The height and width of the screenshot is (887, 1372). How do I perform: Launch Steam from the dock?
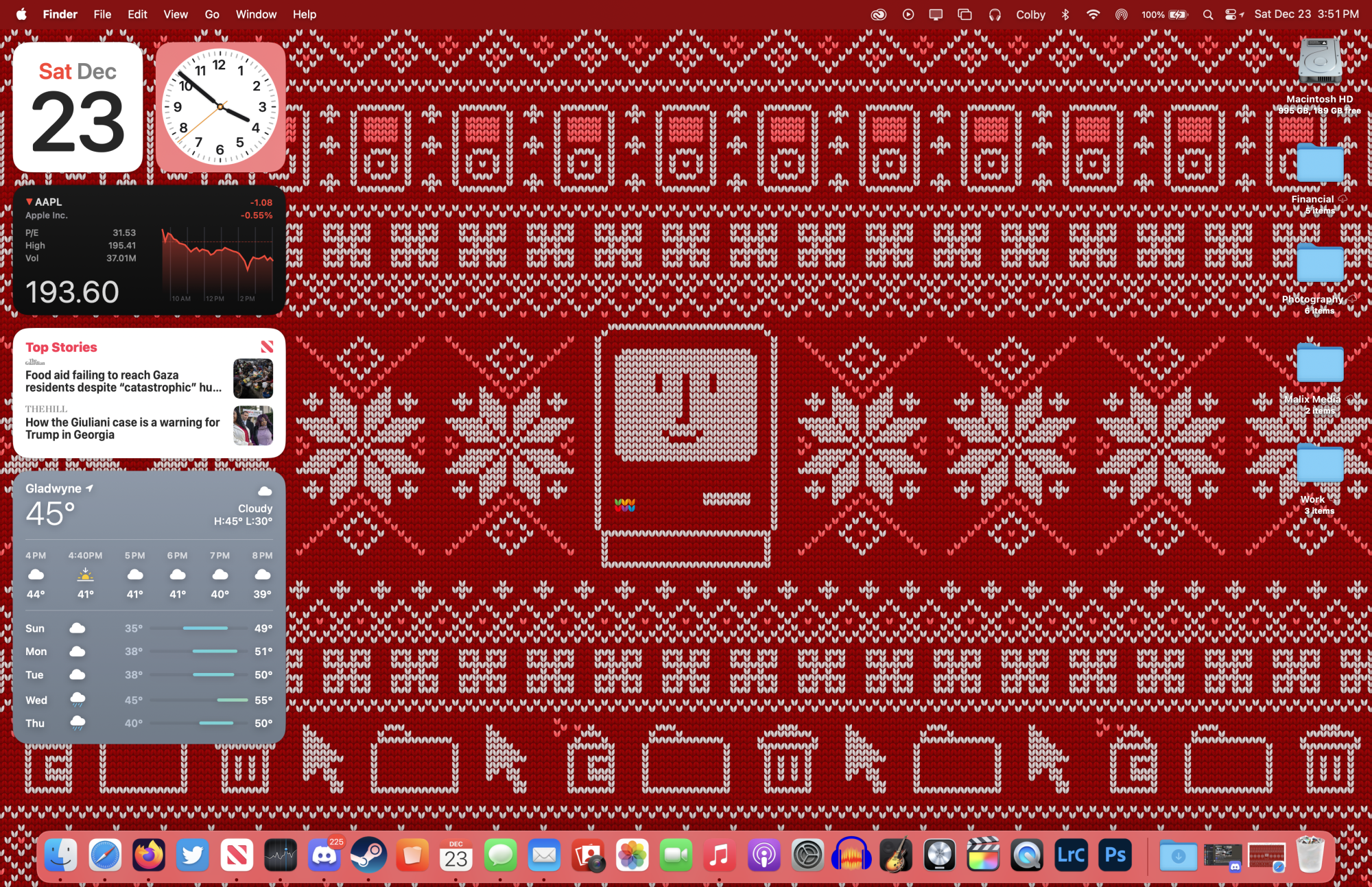click(368, 855)
